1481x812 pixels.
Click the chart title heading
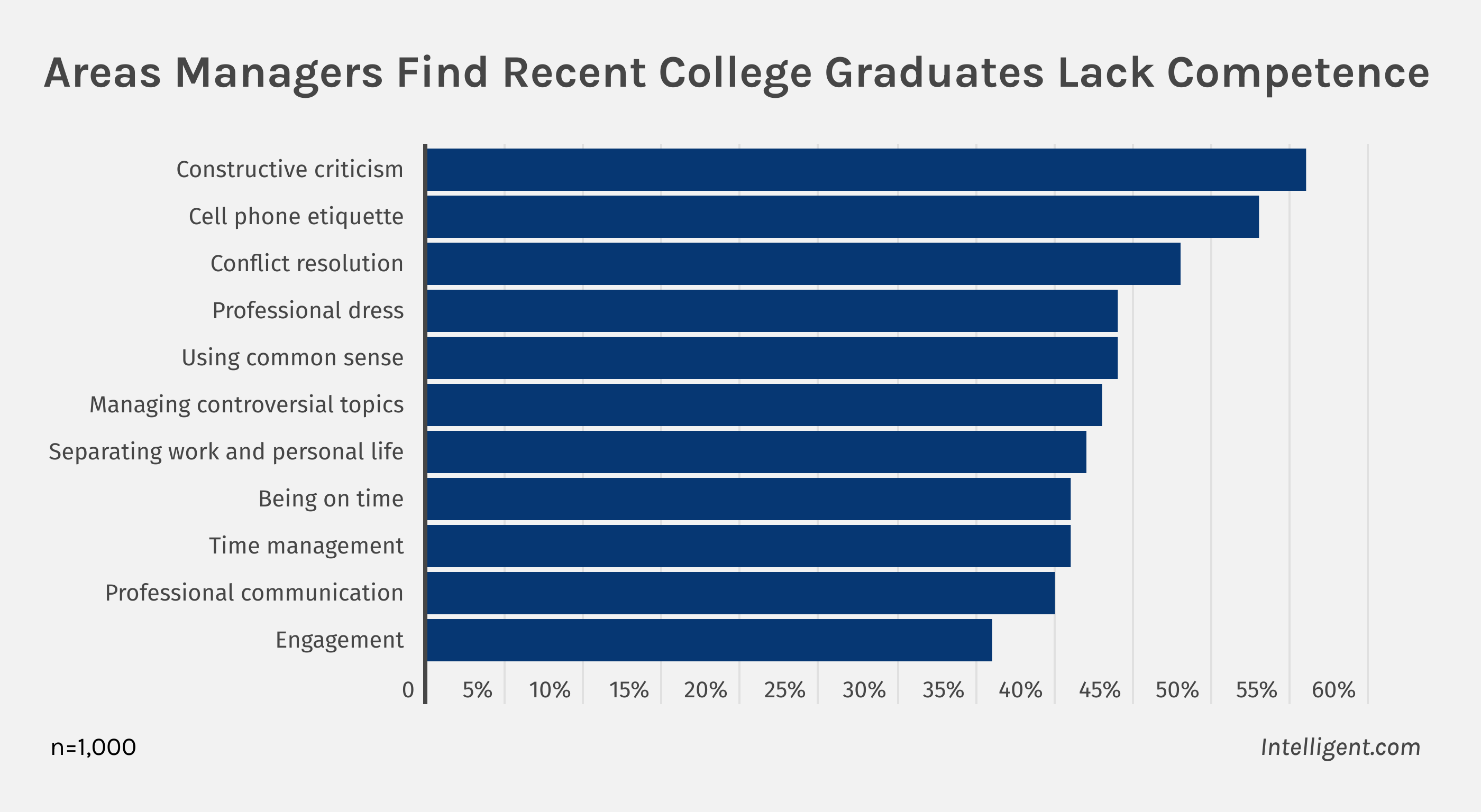coord(736,73)
